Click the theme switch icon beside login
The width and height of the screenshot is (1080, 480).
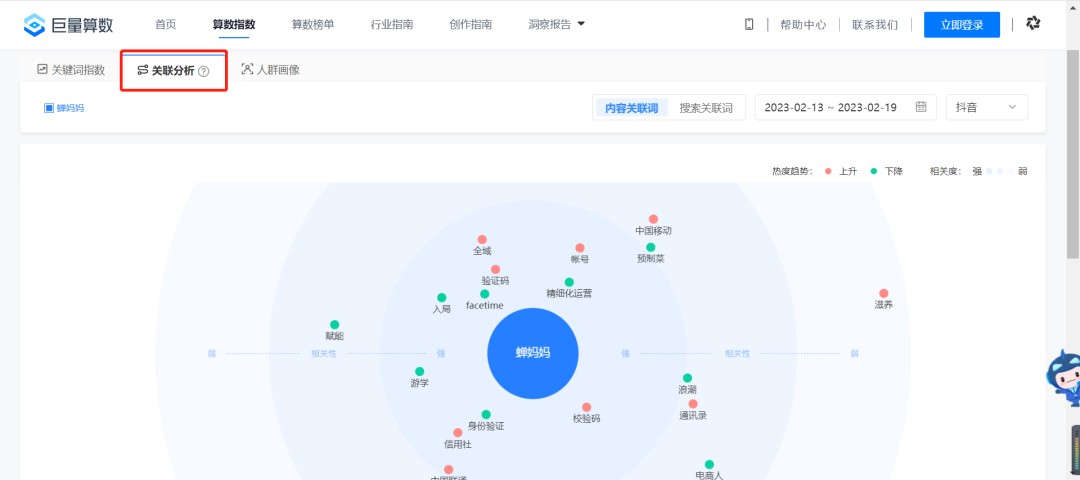point(1032,24)
